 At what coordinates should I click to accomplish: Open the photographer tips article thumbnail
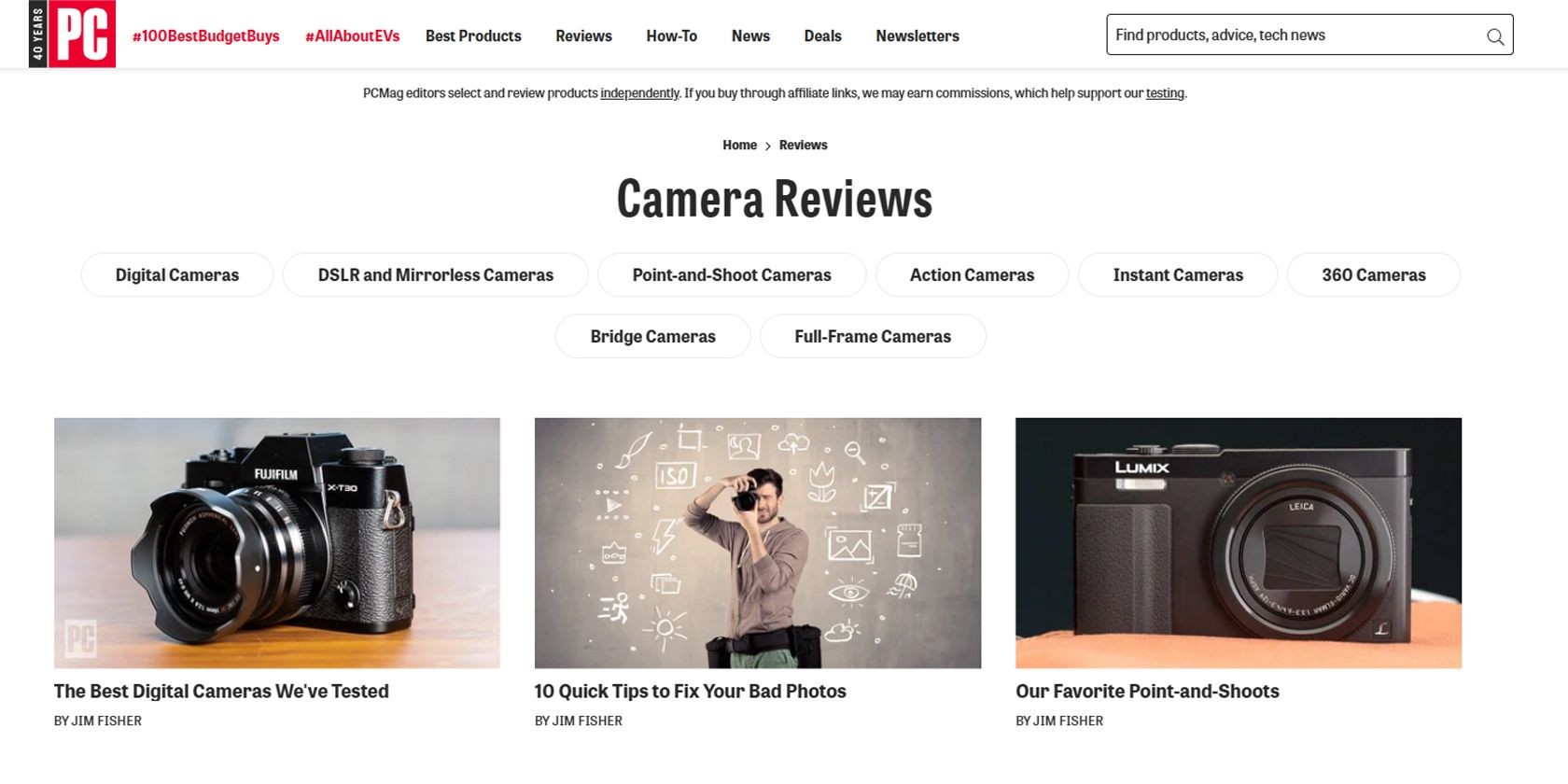pos(758,542)
